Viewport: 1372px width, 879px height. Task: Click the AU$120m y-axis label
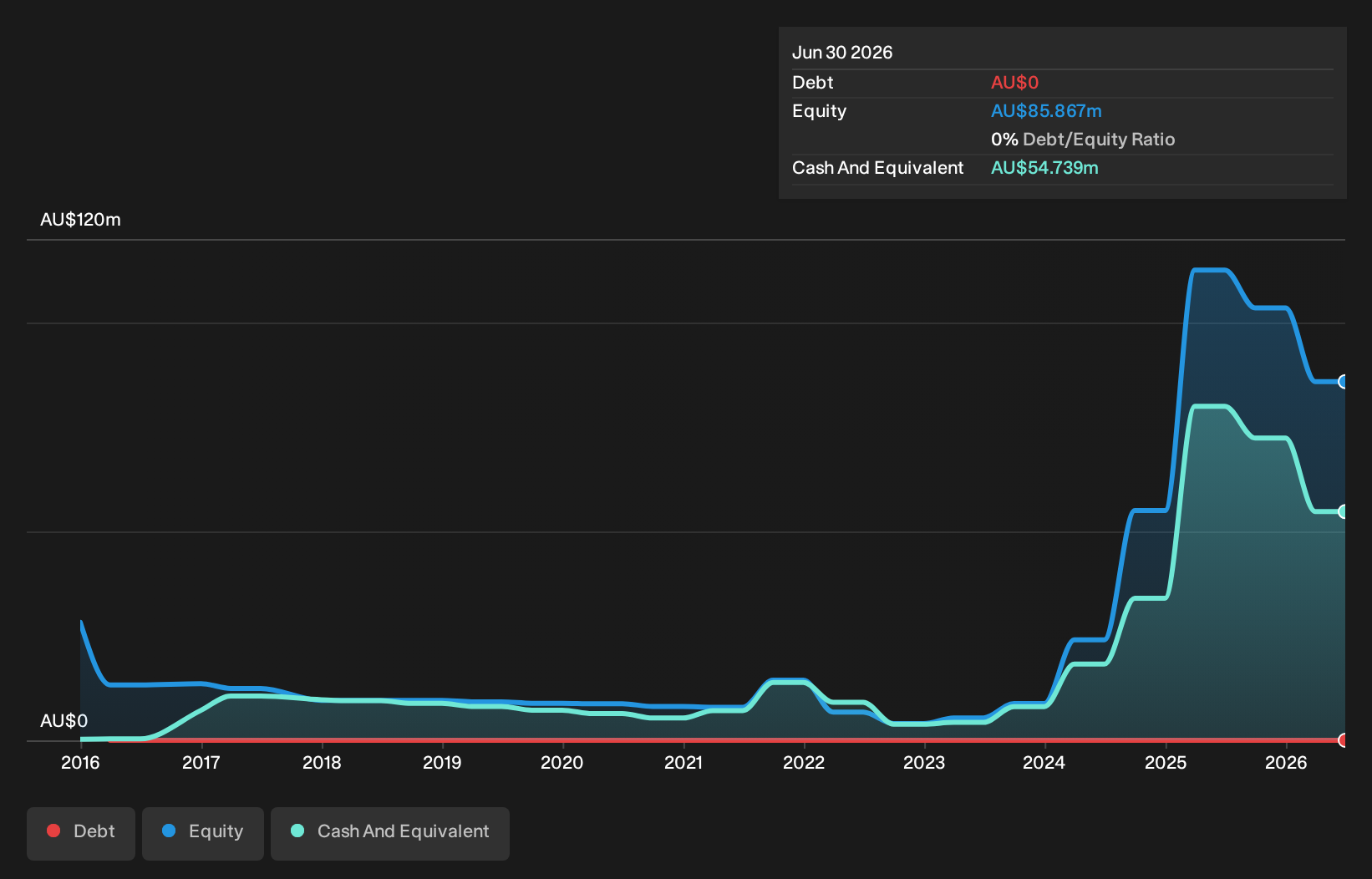80,220
